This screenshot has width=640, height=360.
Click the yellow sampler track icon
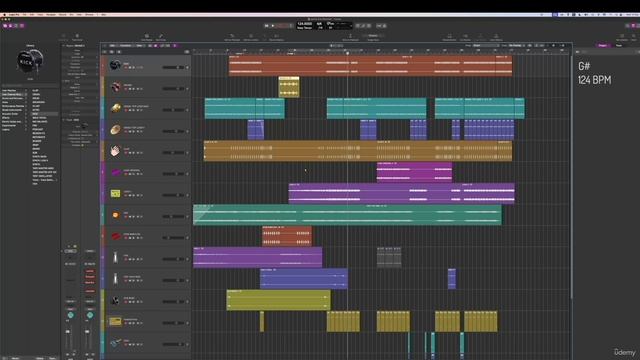click(116, 322)
